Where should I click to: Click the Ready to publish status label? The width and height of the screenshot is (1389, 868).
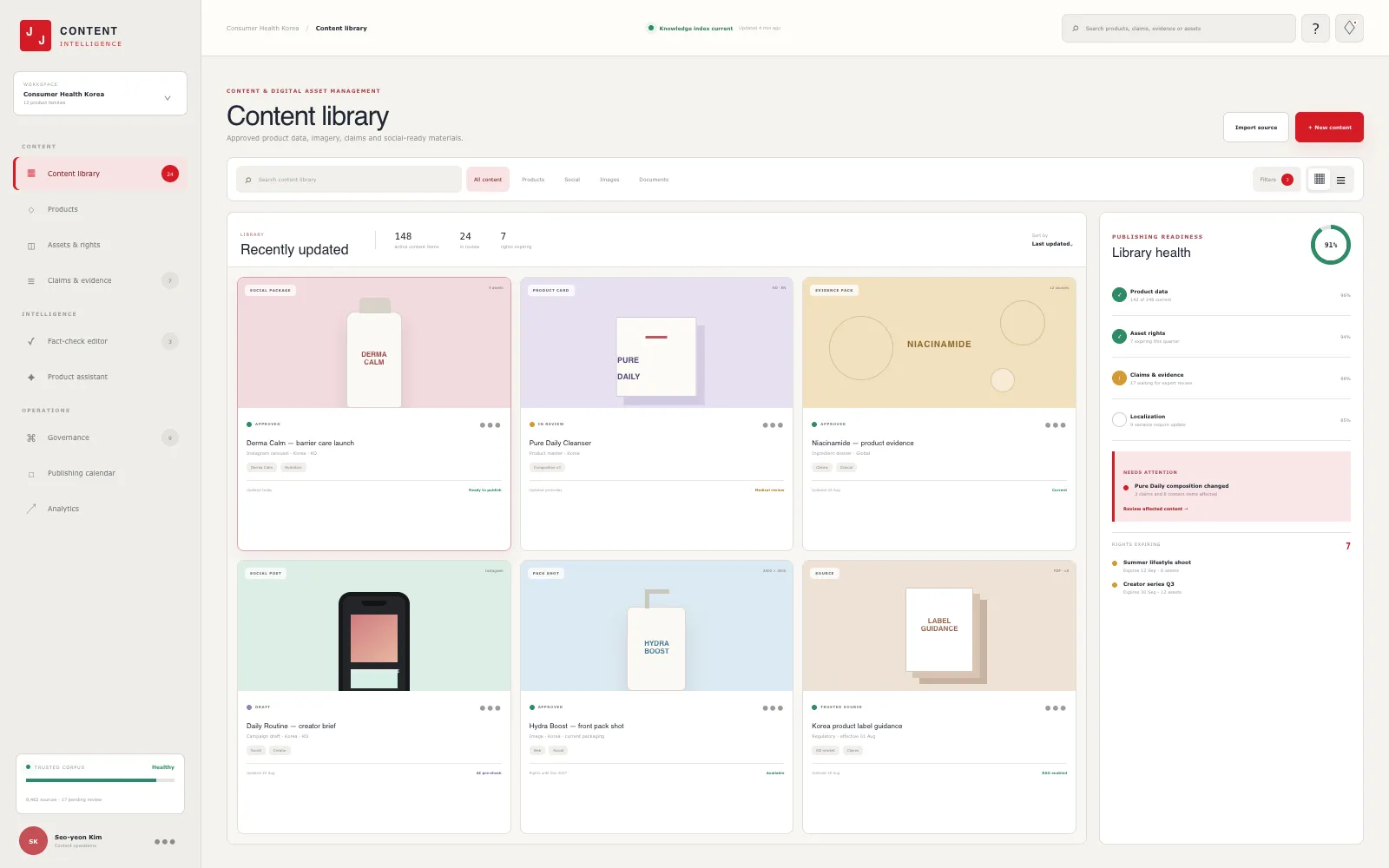point(485,490)
